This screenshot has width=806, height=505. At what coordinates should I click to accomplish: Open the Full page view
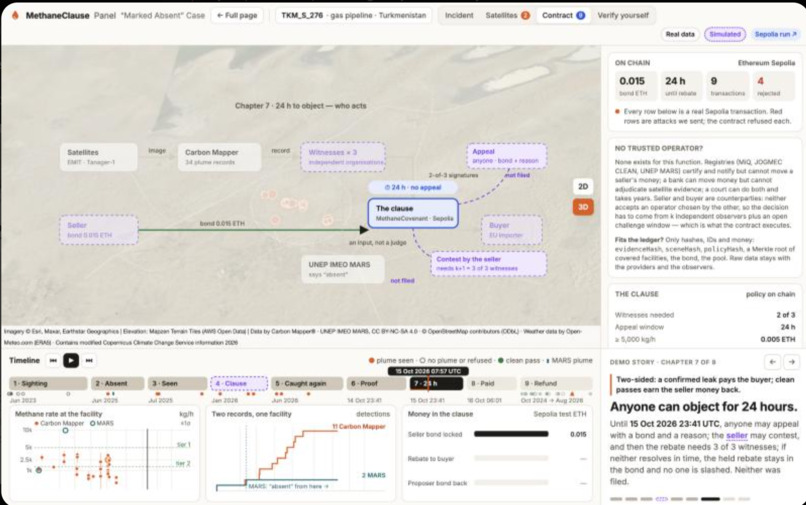pyautogui.click(x=237, y=15)
